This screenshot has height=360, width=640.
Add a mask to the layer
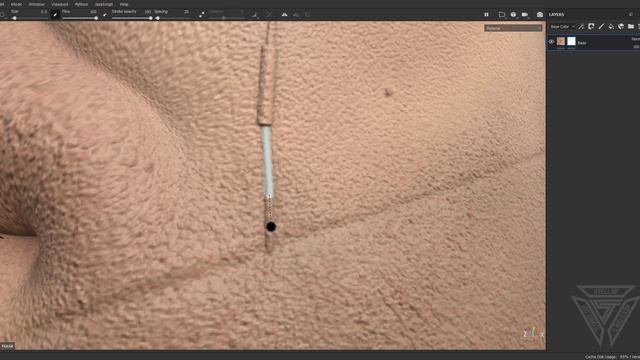click(591, 27)
